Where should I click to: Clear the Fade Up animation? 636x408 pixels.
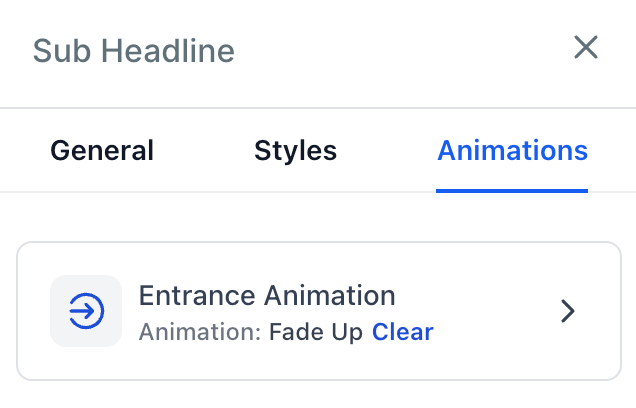tap(403, 332)
